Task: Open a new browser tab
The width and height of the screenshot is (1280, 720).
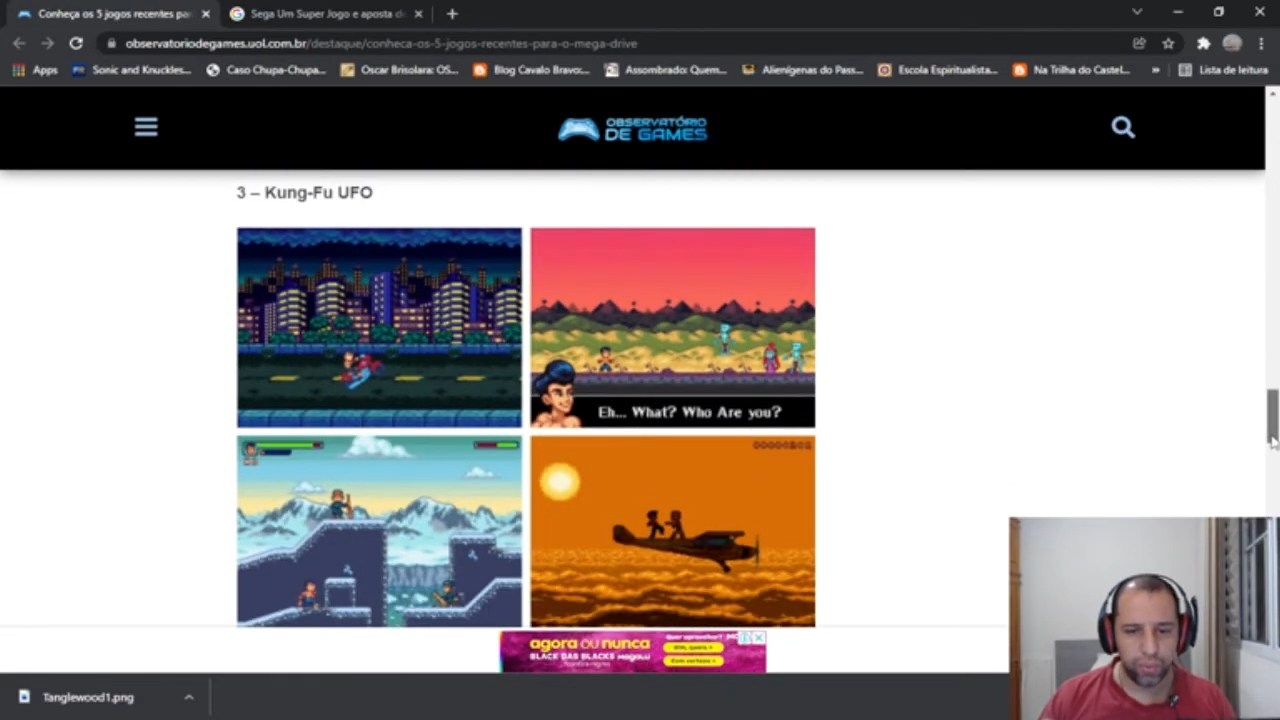Action: point(452,14)
